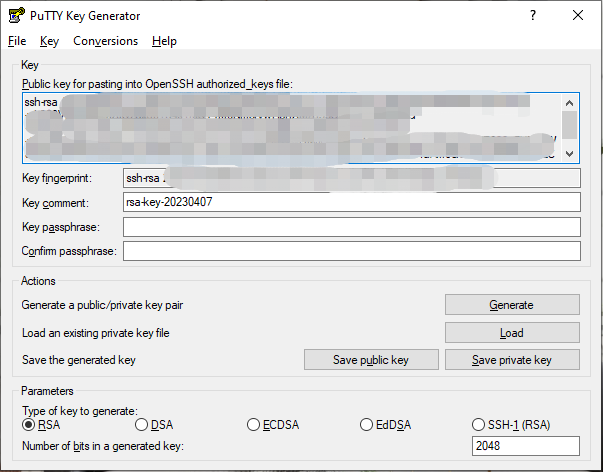This screenshot has width=603, height=472.
Task: Click Save private key button
Action: pyautogui.click(x=512, y=360)
